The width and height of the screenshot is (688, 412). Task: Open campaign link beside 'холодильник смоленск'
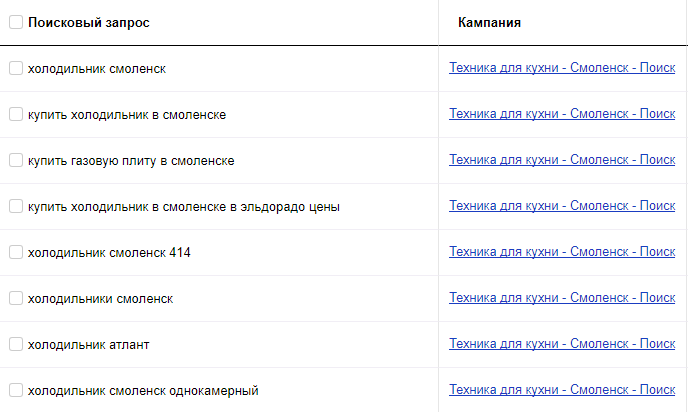coord(562,68)
